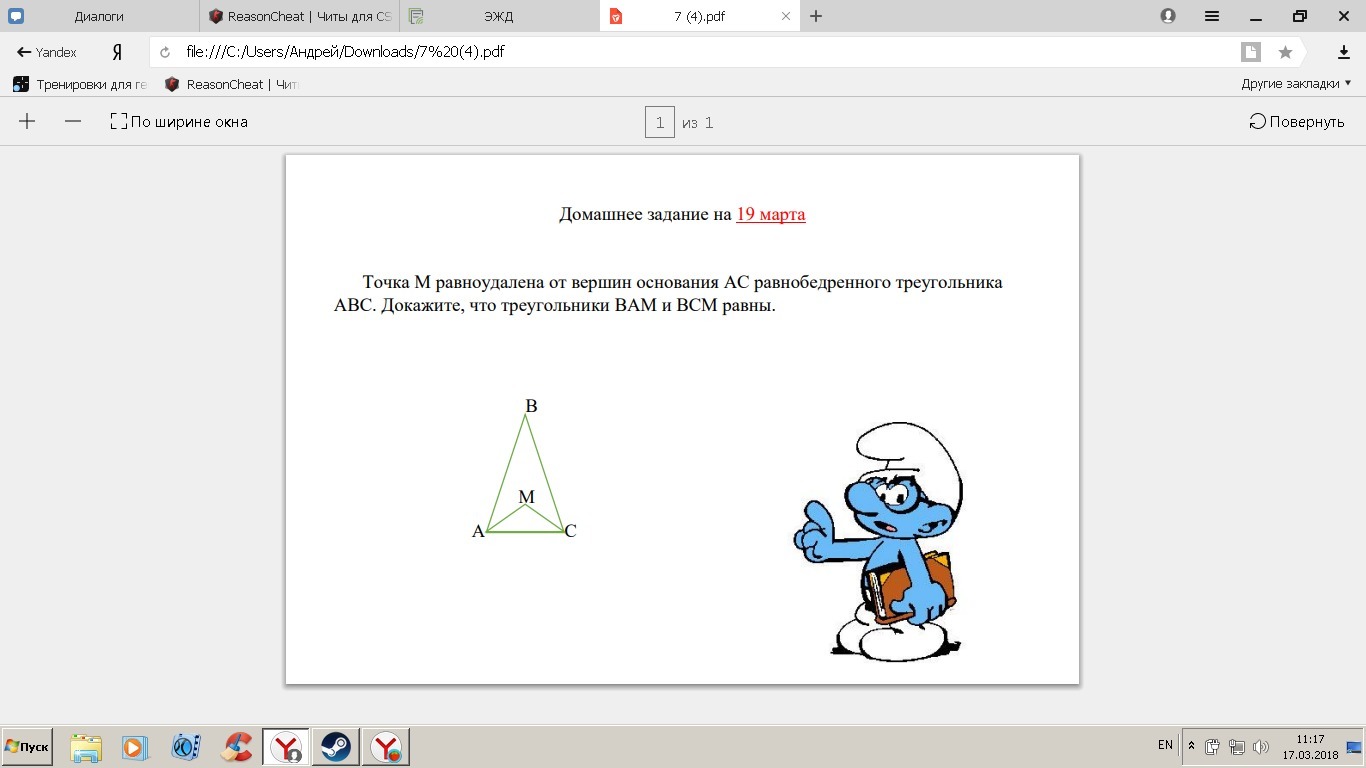Expand the Другие закладки dropdown
Screen dimensions: 1366x768
pos(1296,84)
